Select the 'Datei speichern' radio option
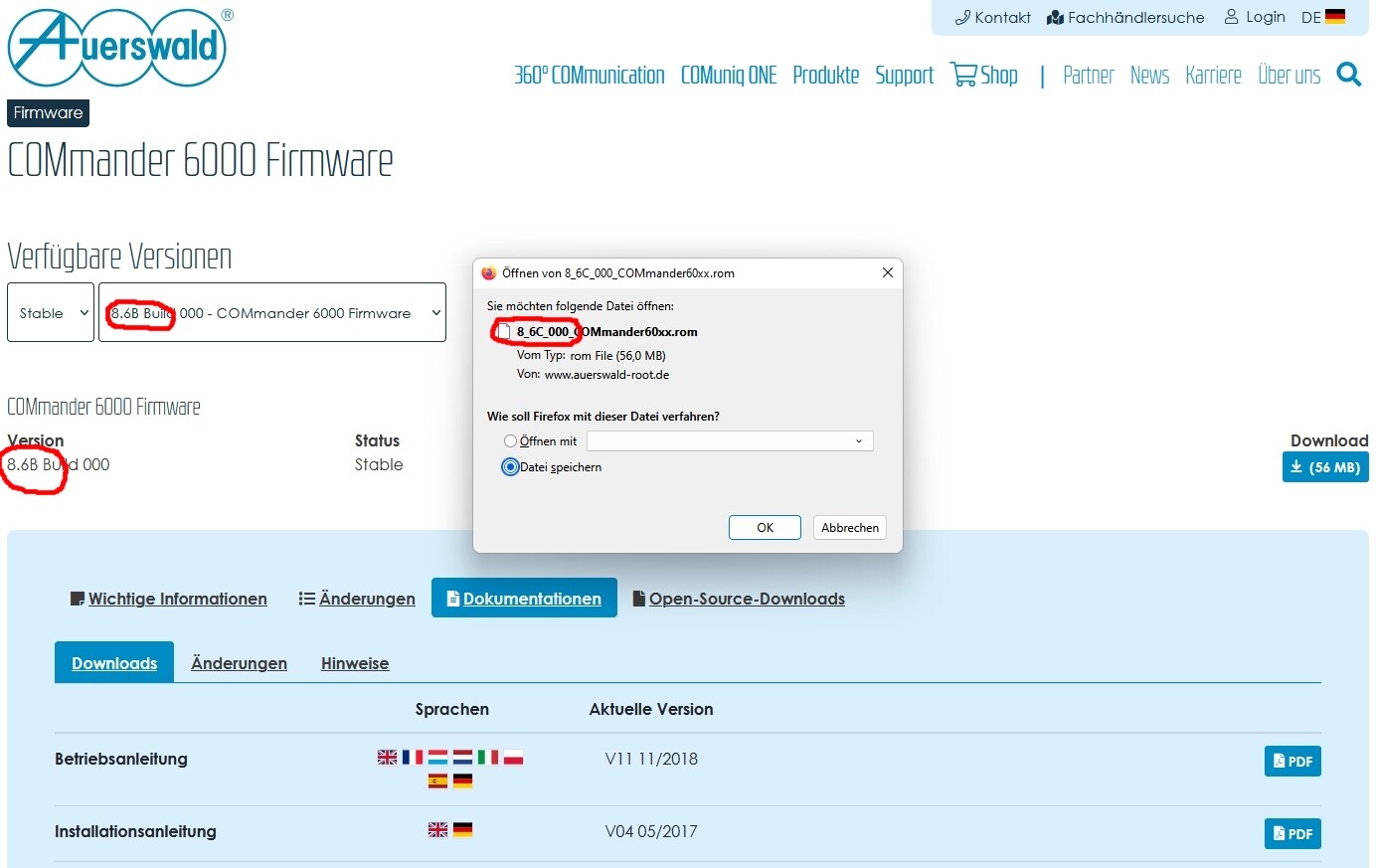1376x868 pixels. pos(510,467)
